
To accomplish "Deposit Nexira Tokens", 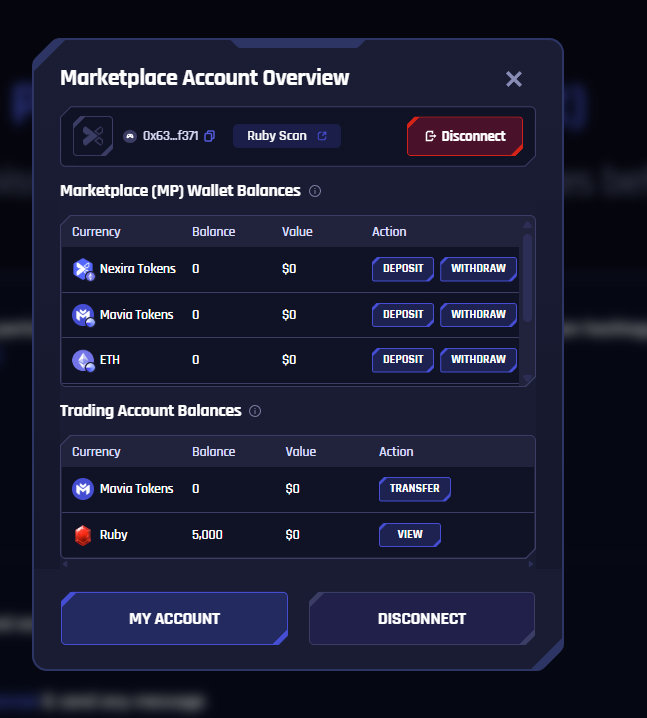I will pos(403,269).
